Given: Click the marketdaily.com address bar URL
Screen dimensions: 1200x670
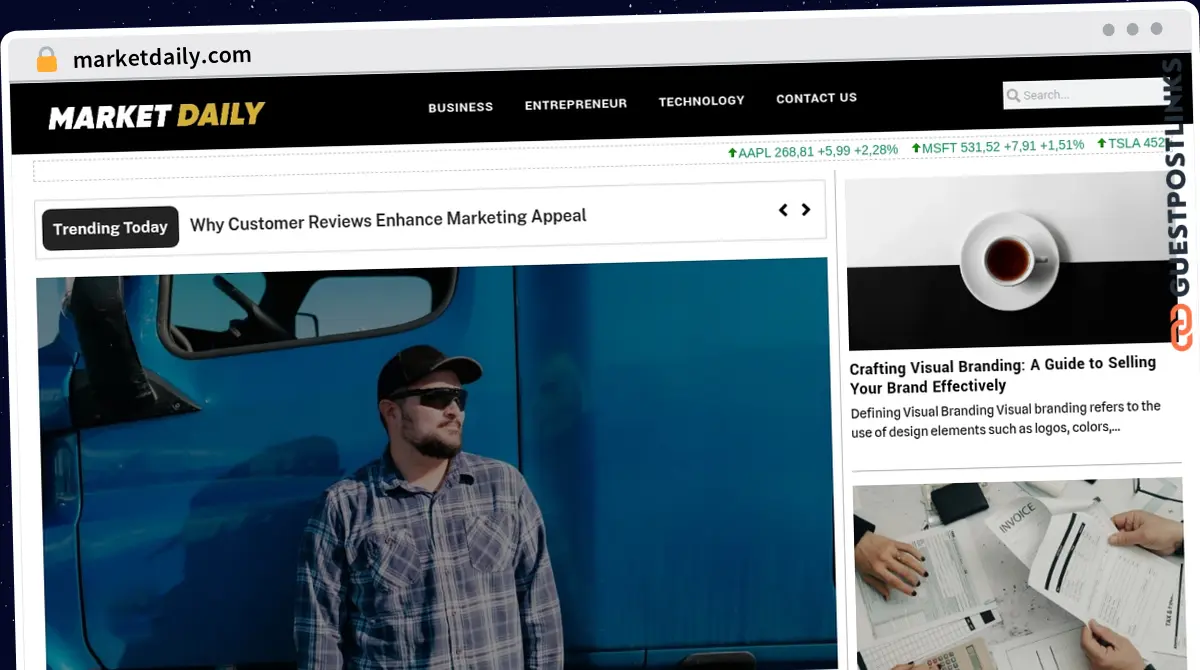Looking at the screenshot, I should [162, 58].
